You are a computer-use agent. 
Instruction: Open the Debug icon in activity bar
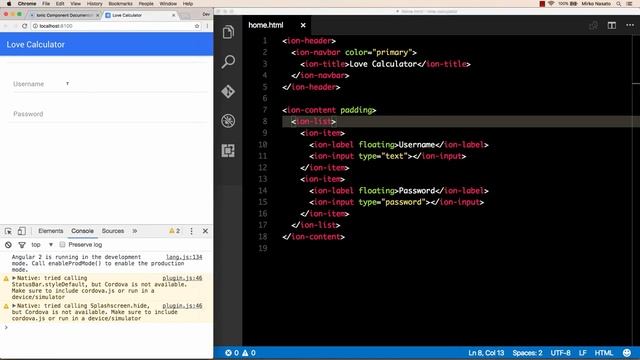(228, 121)
